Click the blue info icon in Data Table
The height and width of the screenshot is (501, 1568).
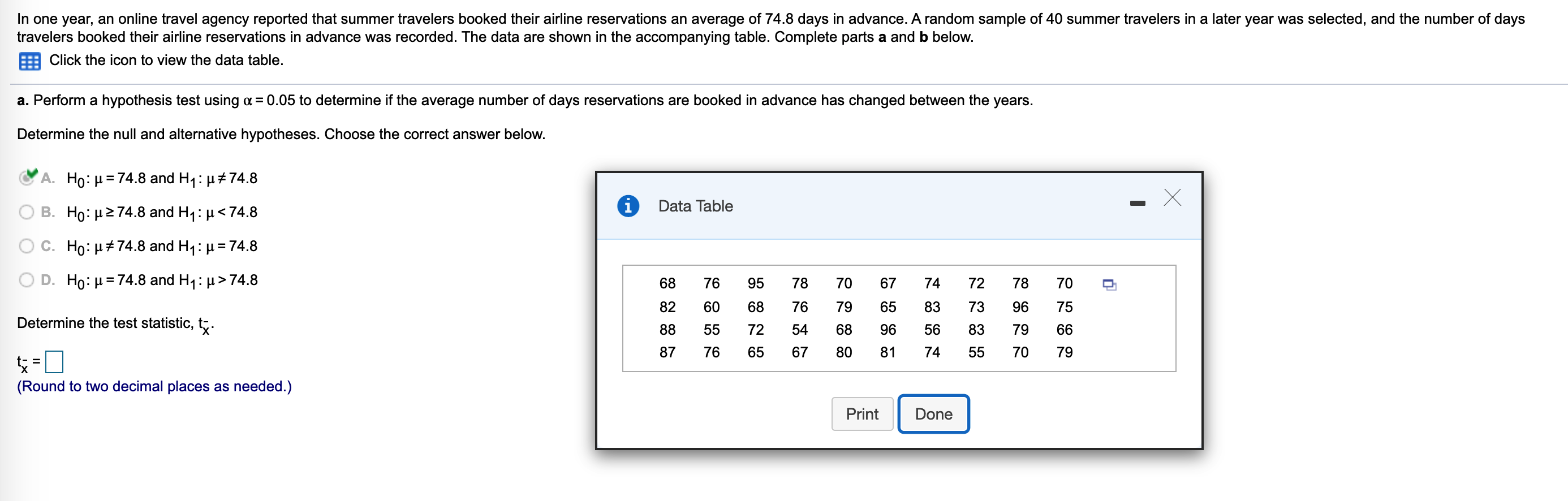click(x=627, y=206)
